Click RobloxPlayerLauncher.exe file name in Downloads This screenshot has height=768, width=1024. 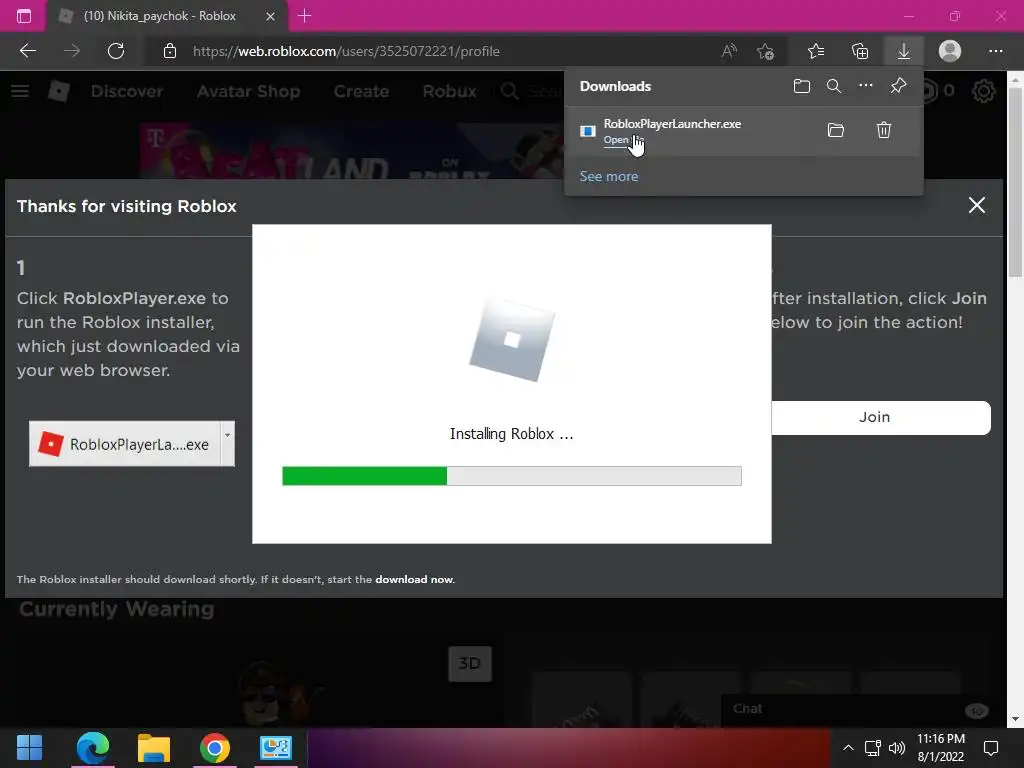coord(672,123)
